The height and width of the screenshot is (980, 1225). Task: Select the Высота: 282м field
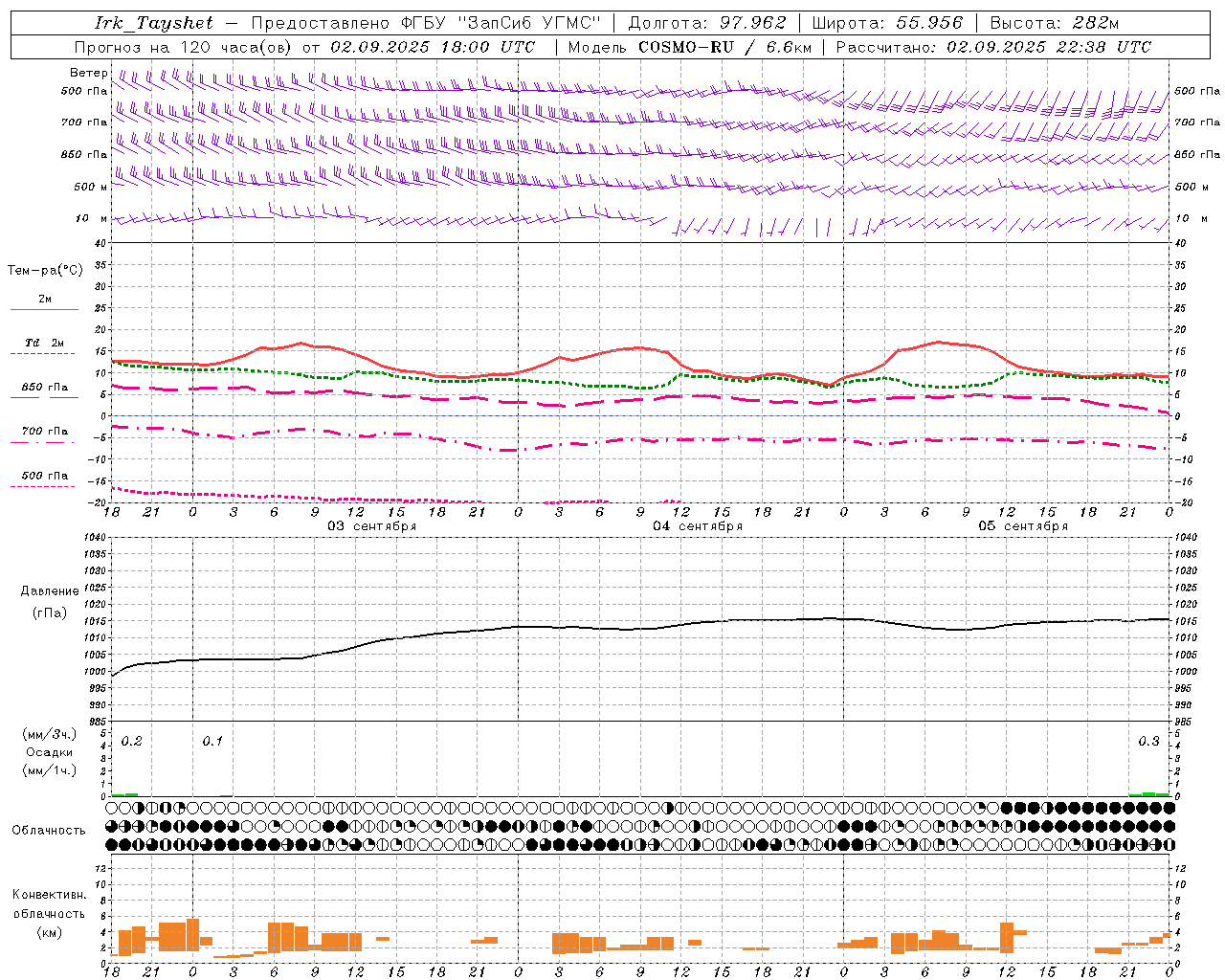point(1055,23)
